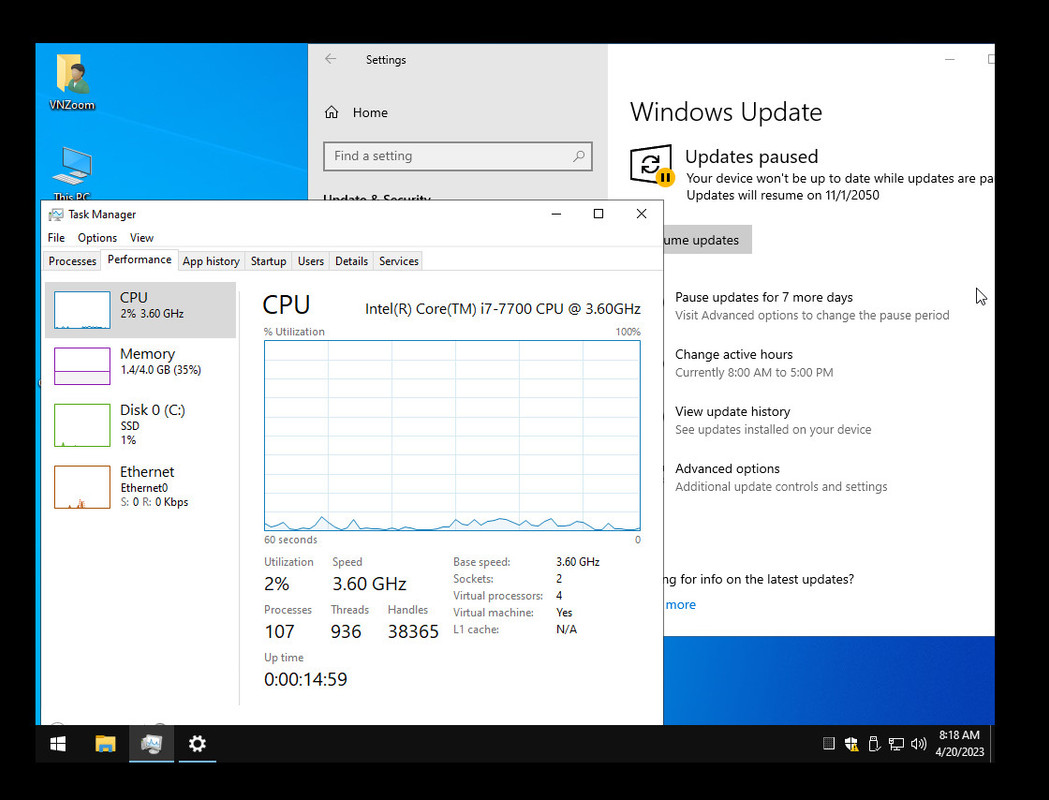Viewport: 1049px width, 800px height.
Task: Open the touch keyboard tray icon
Action: pyautogui.click(x=828, y=743)
